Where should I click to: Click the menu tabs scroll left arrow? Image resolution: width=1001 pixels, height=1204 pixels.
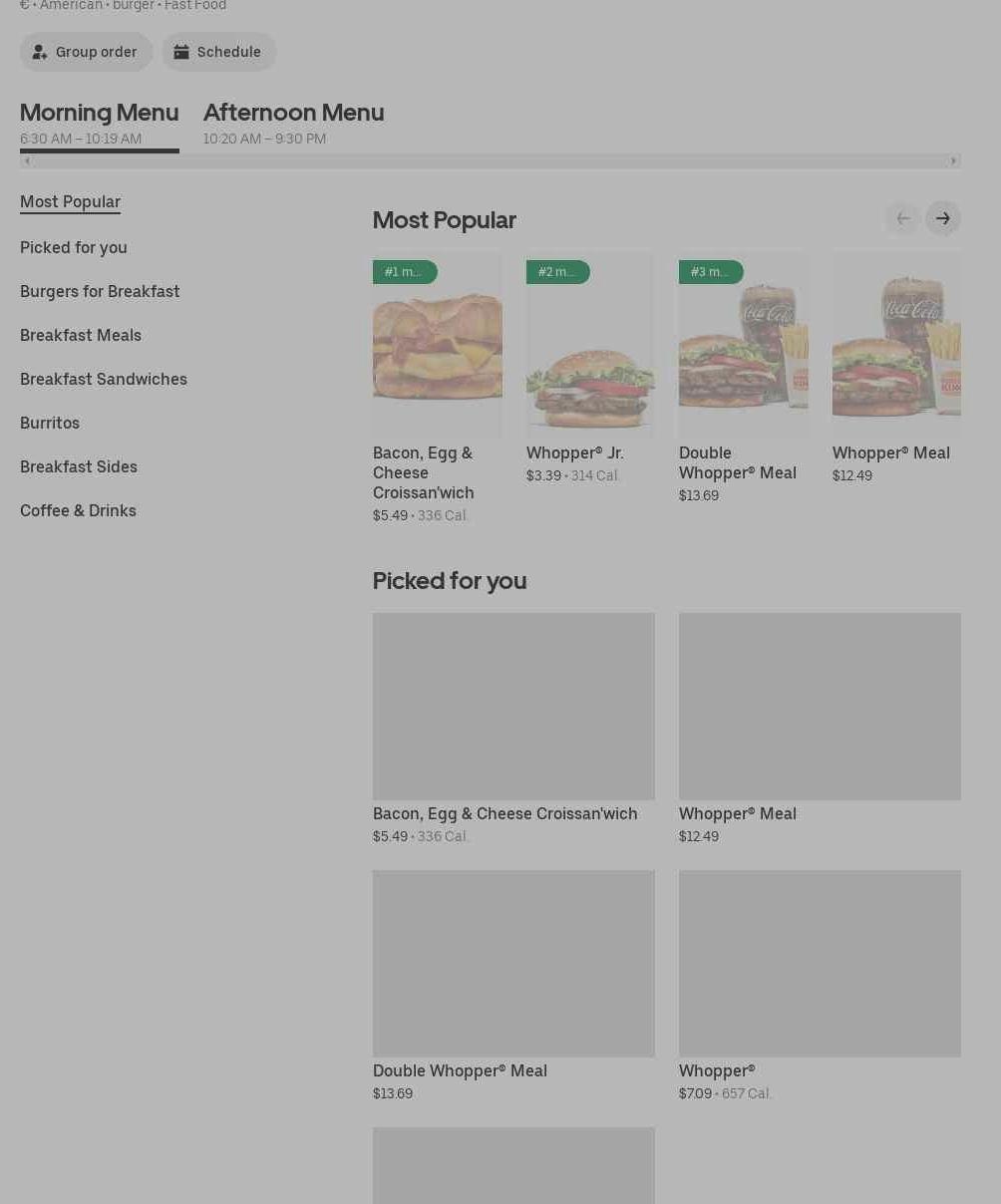point(27,160)
